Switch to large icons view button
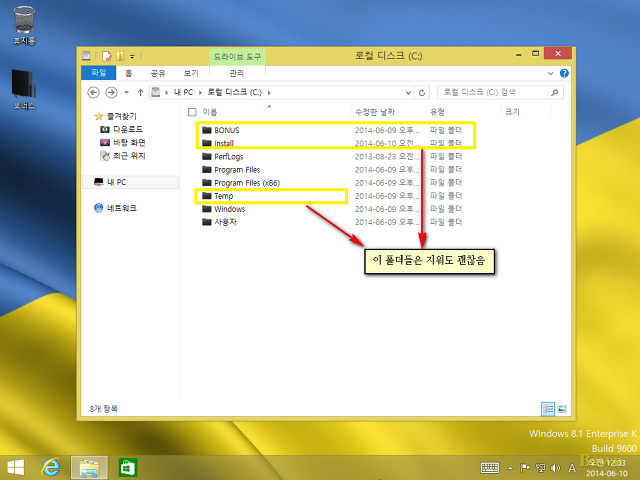Viewport: 640px width, 480px height. point(562,409)
